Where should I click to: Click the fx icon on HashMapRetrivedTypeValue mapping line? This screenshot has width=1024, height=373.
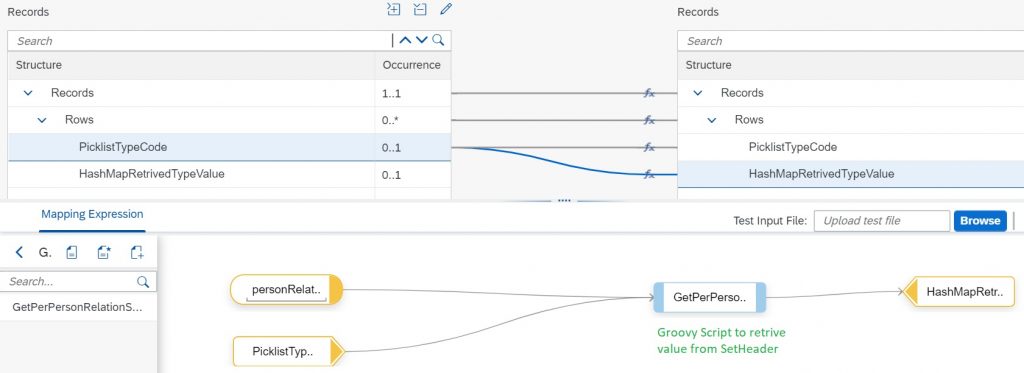click(649, 174)
